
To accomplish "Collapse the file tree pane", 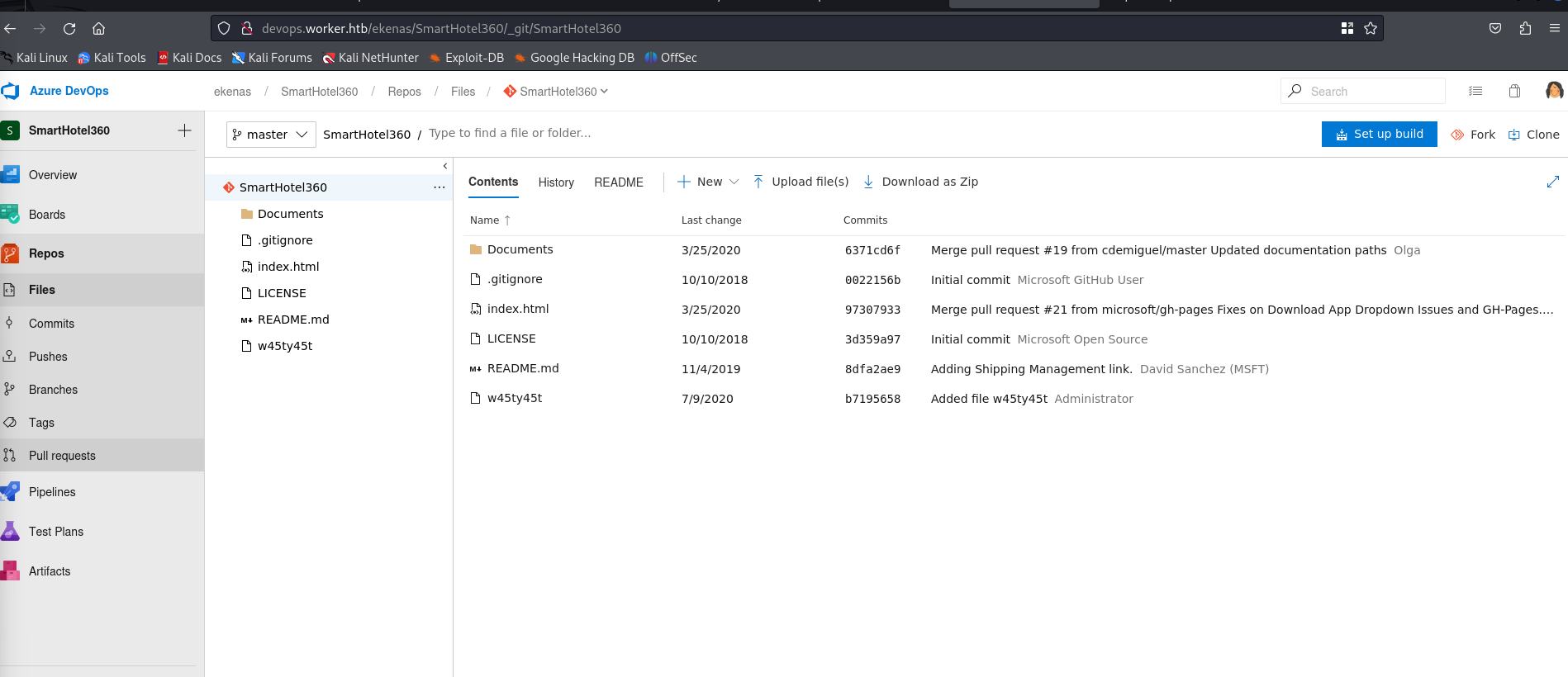I will 445,166.
